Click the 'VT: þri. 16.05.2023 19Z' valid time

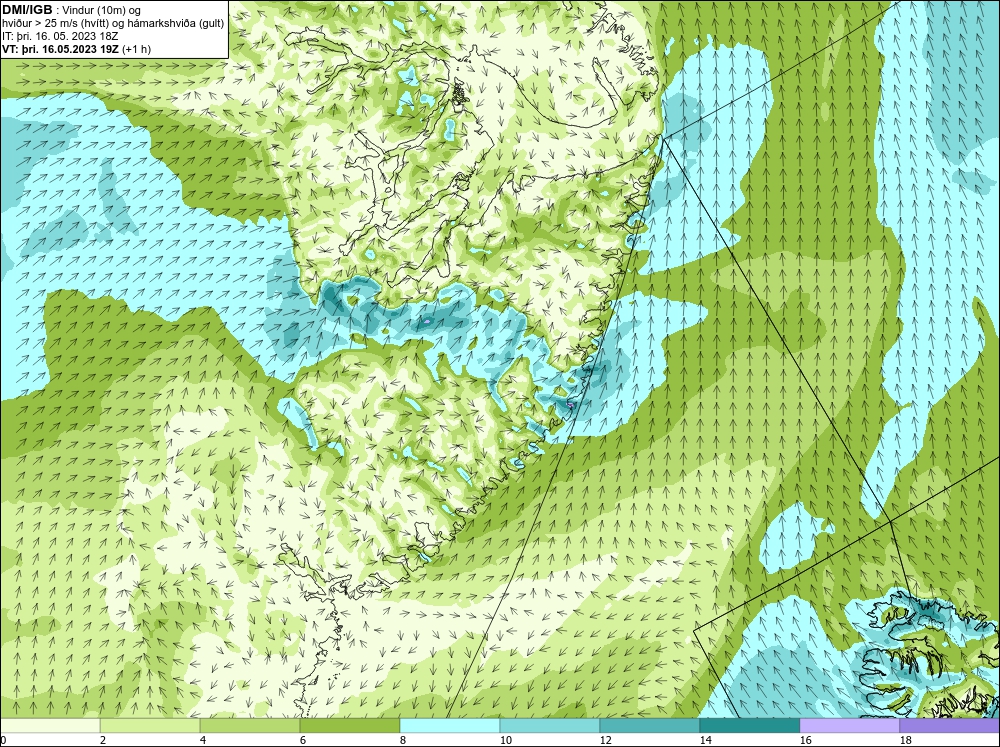61,48
